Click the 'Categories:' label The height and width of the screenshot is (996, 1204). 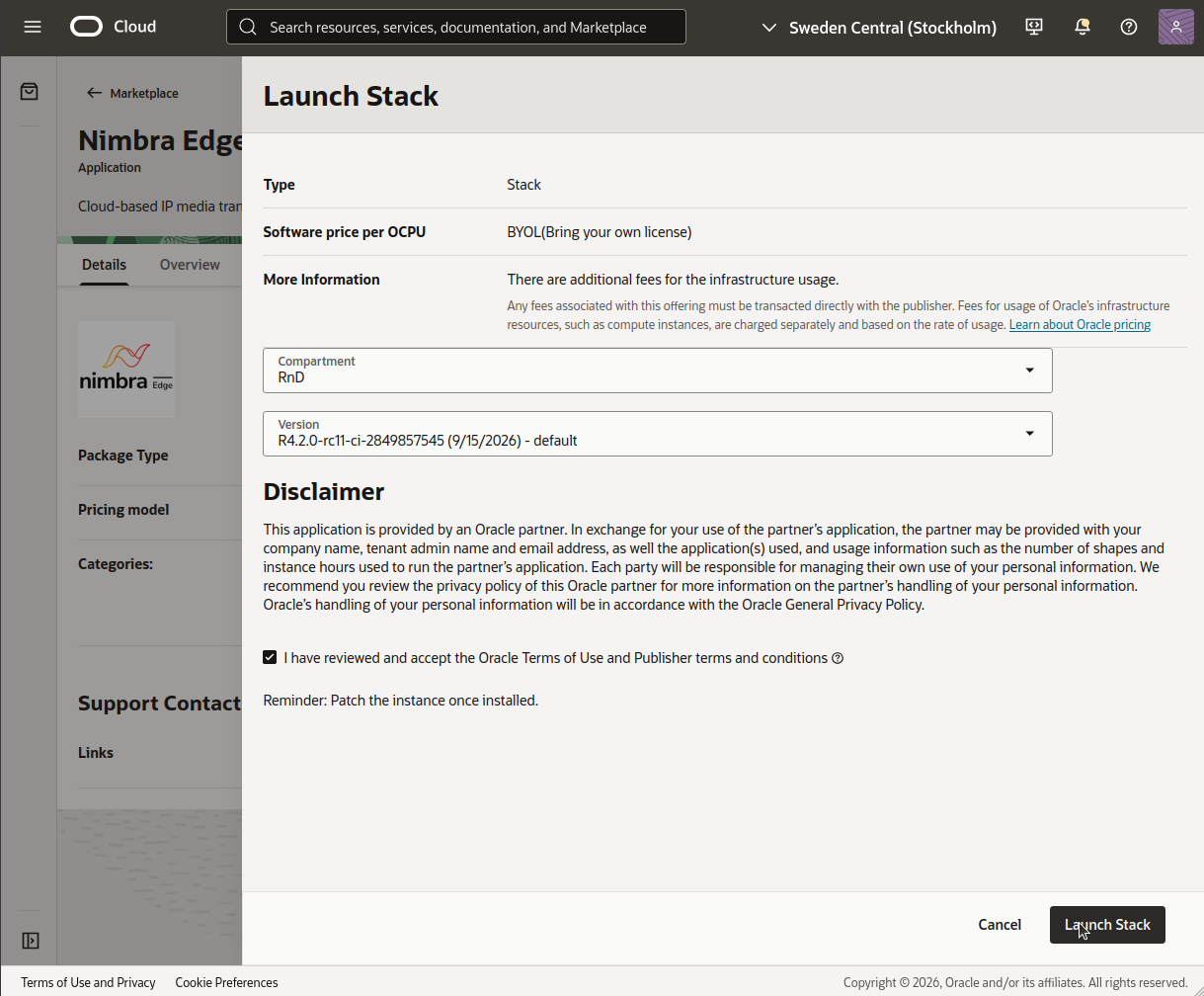116,564
